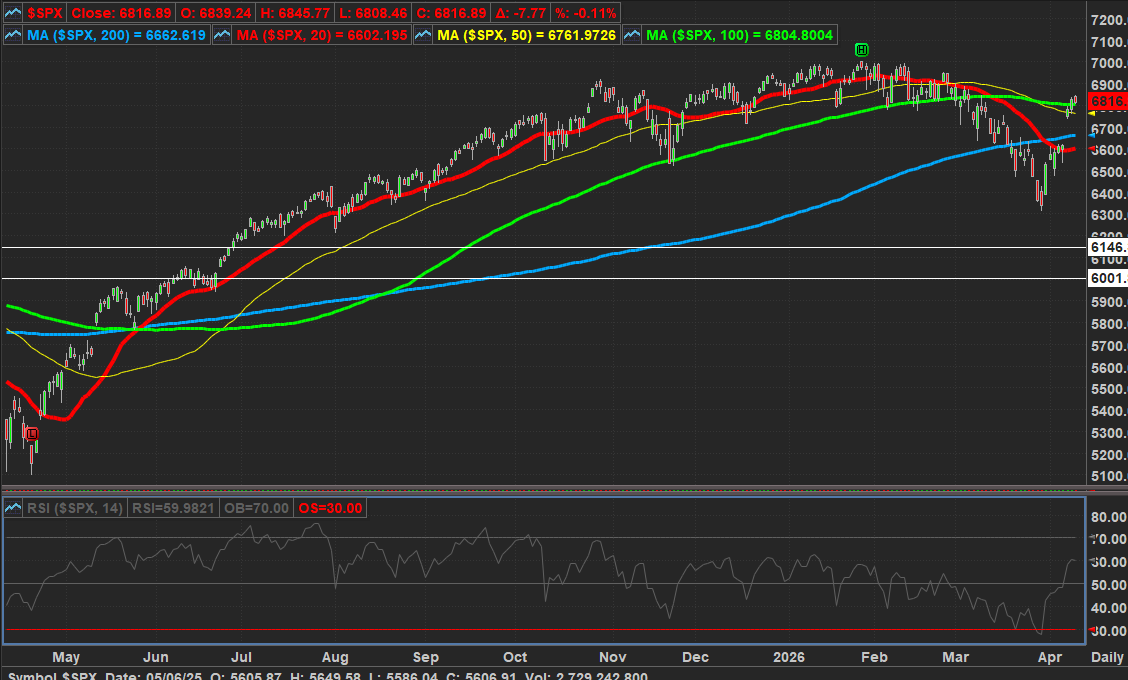
Task: Select the 6146 horizontal line price label
Action: [x=1107, y=247]
